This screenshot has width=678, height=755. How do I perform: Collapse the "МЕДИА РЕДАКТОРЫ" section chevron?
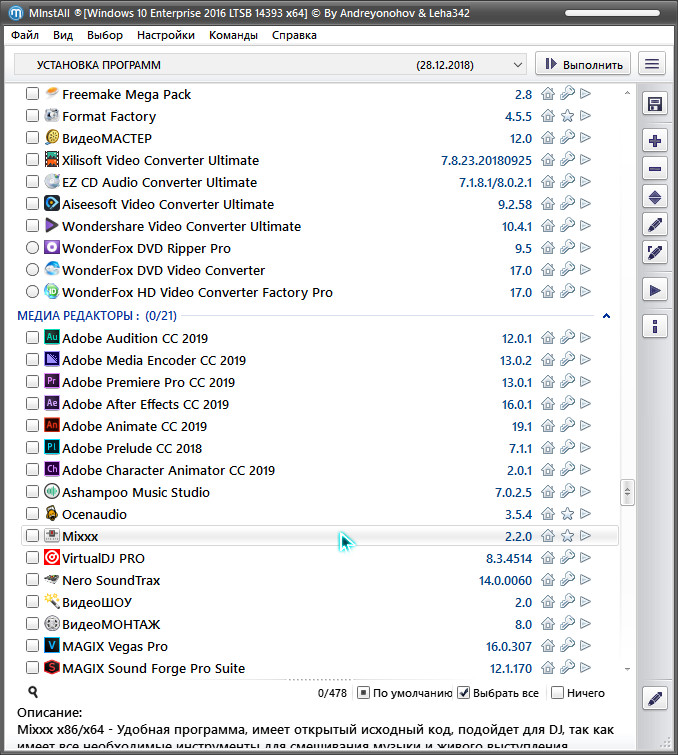pos(605,316)
